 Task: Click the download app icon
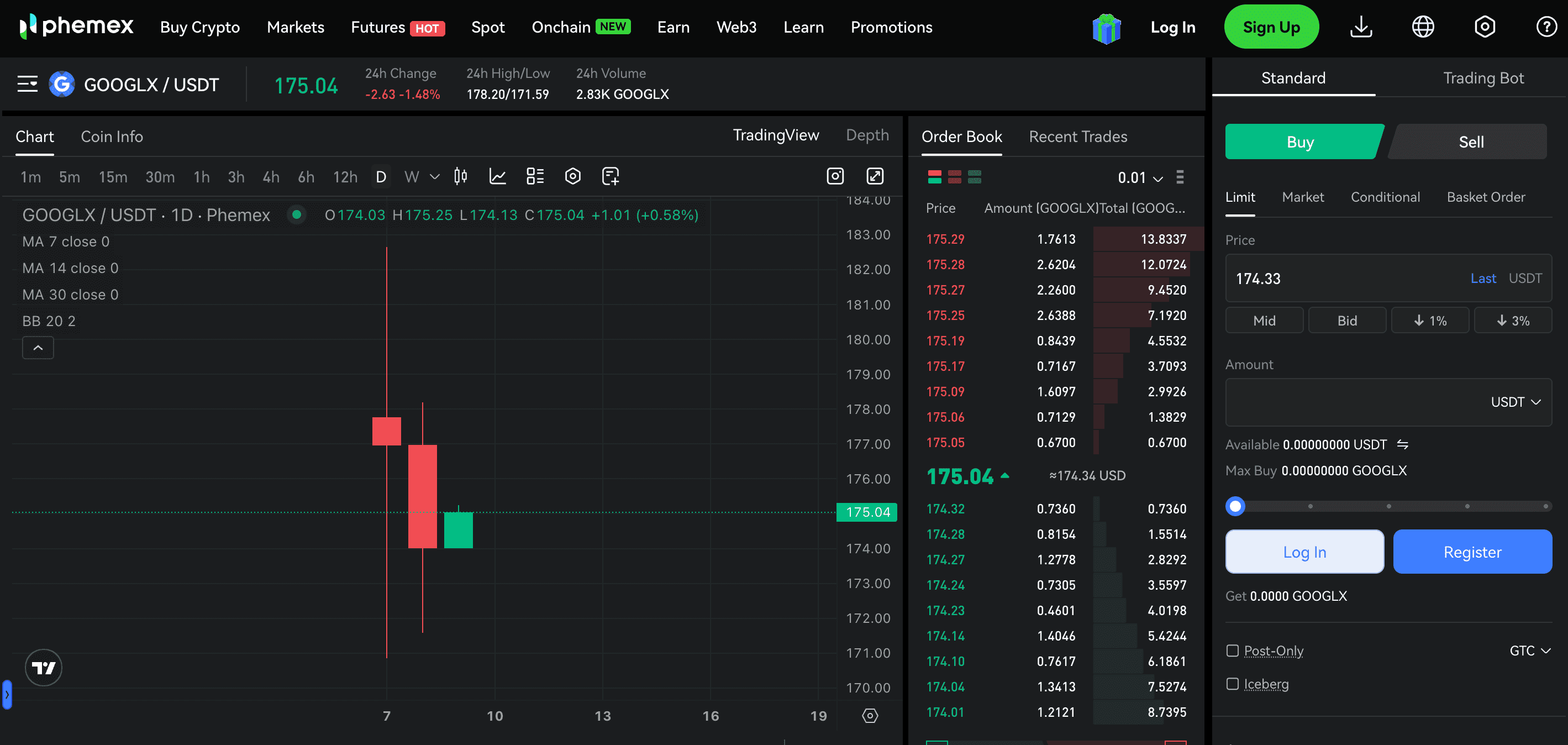[1361, 28]
